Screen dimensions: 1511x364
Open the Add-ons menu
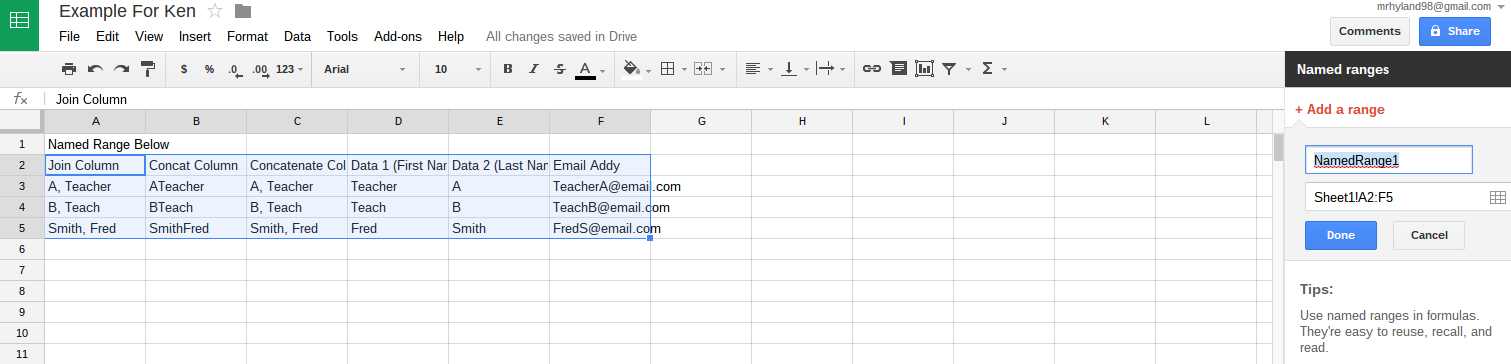(398, 36)
